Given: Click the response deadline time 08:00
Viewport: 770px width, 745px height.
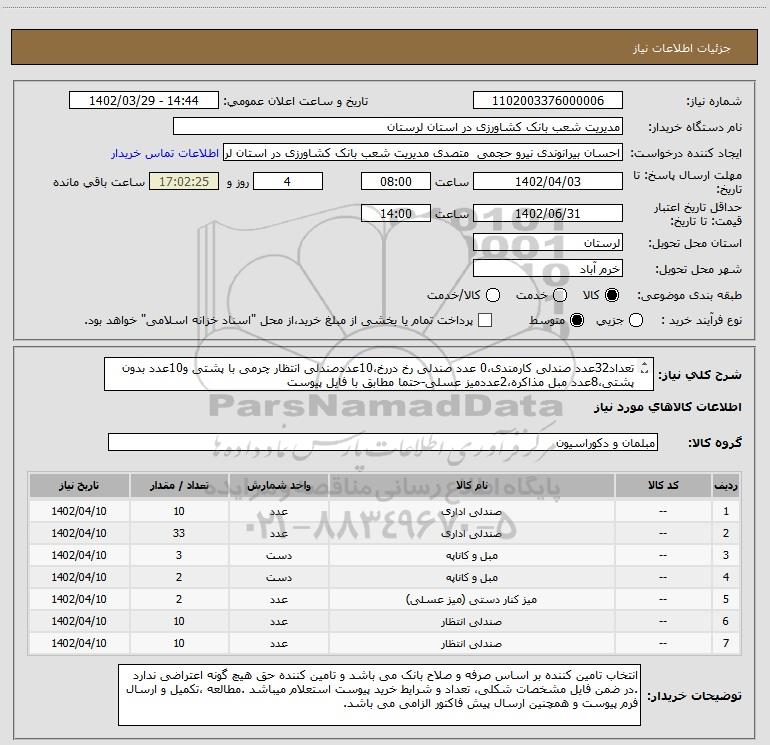Looking at the screenshot, I should 396,181.
